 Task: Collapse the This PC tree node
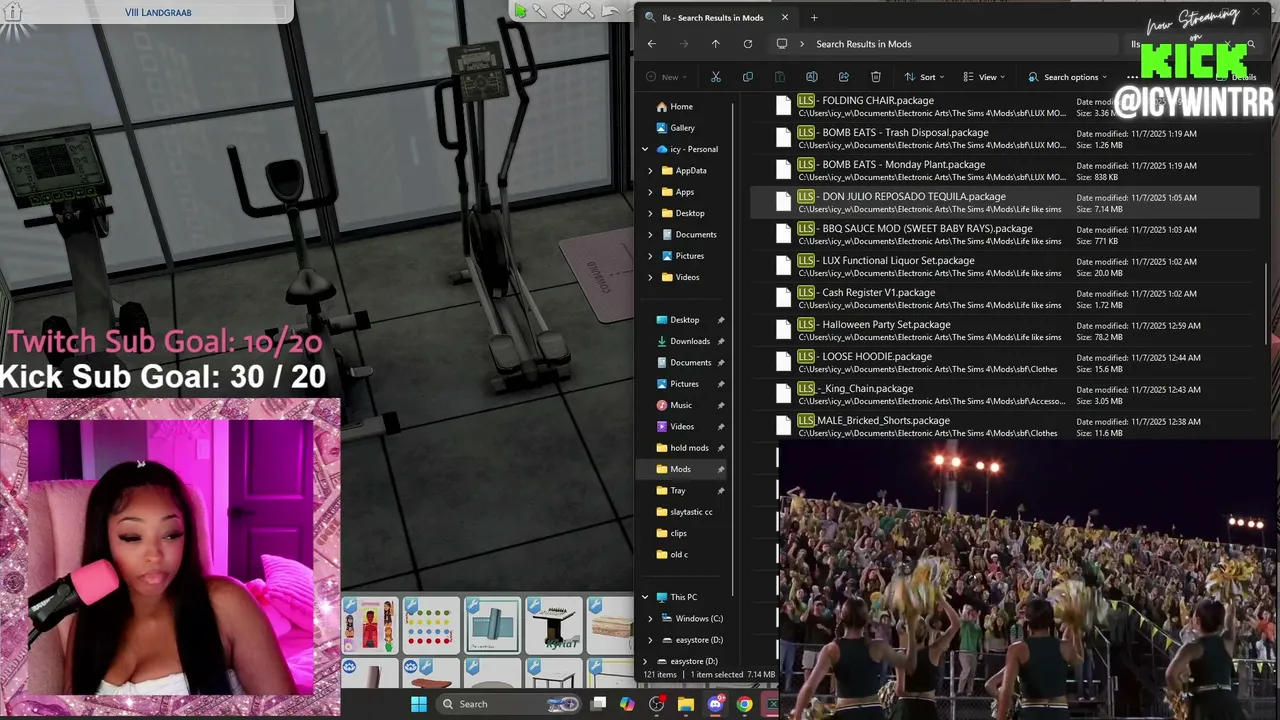tap(645, 597)
